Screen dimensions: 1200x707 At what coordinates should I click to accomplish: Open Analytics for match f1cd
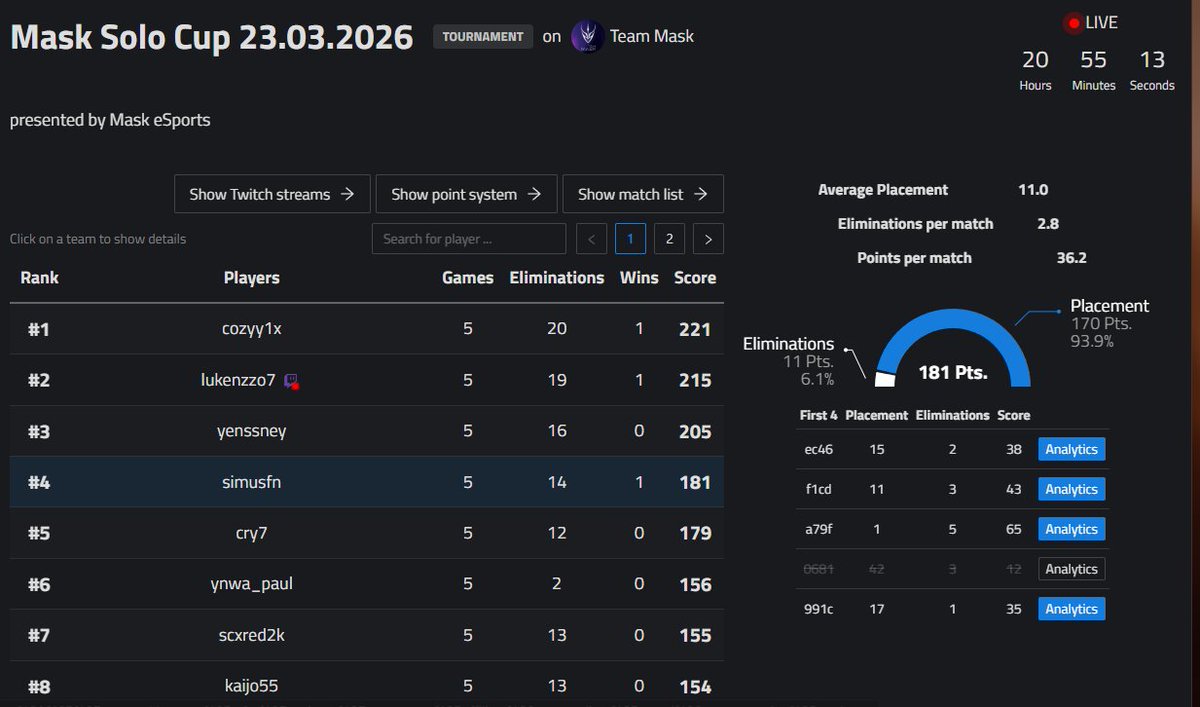click(x=1071, y=489)
